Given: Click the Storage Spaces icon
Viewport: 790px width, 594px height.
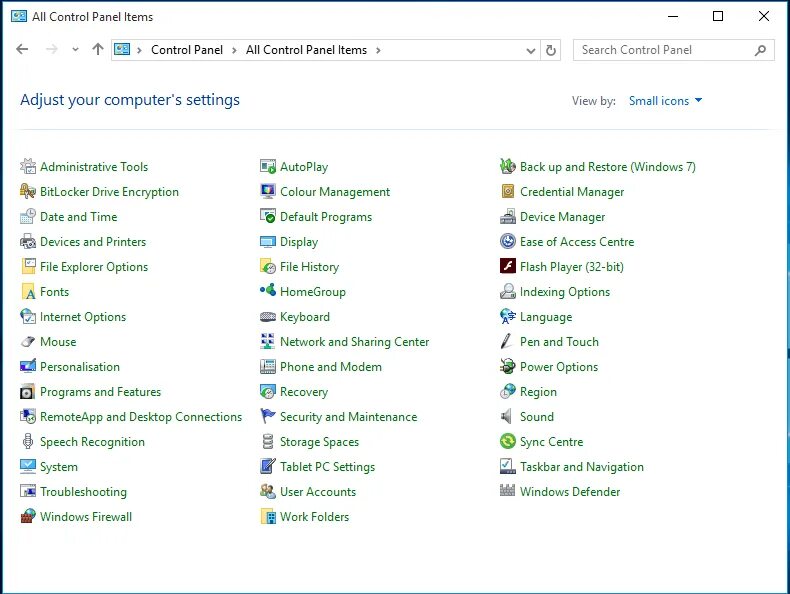Looking at the screenshot, I should (x=268, y=442).
